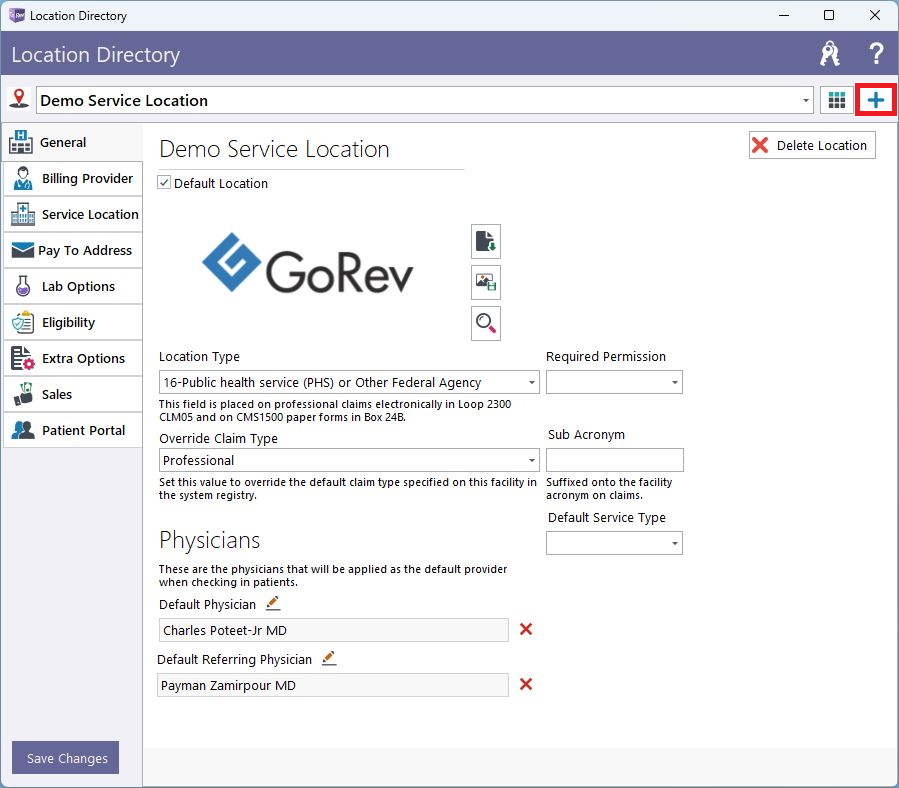Screen dimensions: 899x788
Task: Remove Payman Zamirpour MD with red X
Action: [x=526, y=684]
